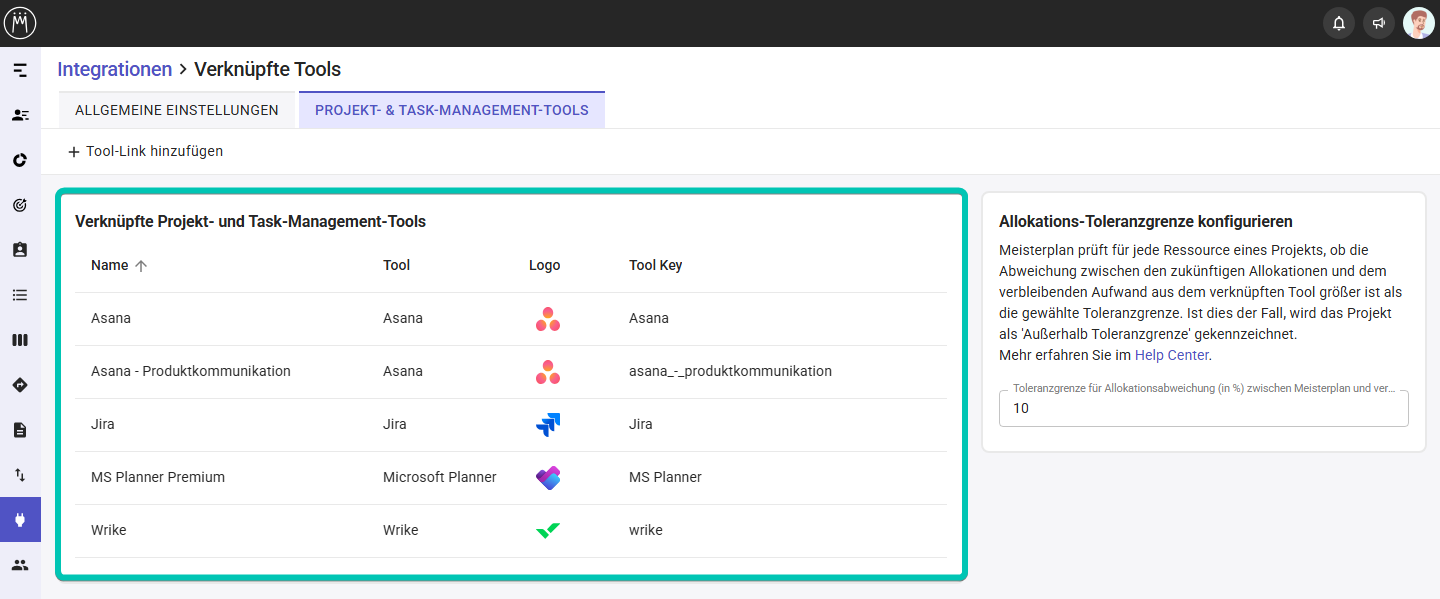Open your profile avatar menu

click(x=1419, y=22)
